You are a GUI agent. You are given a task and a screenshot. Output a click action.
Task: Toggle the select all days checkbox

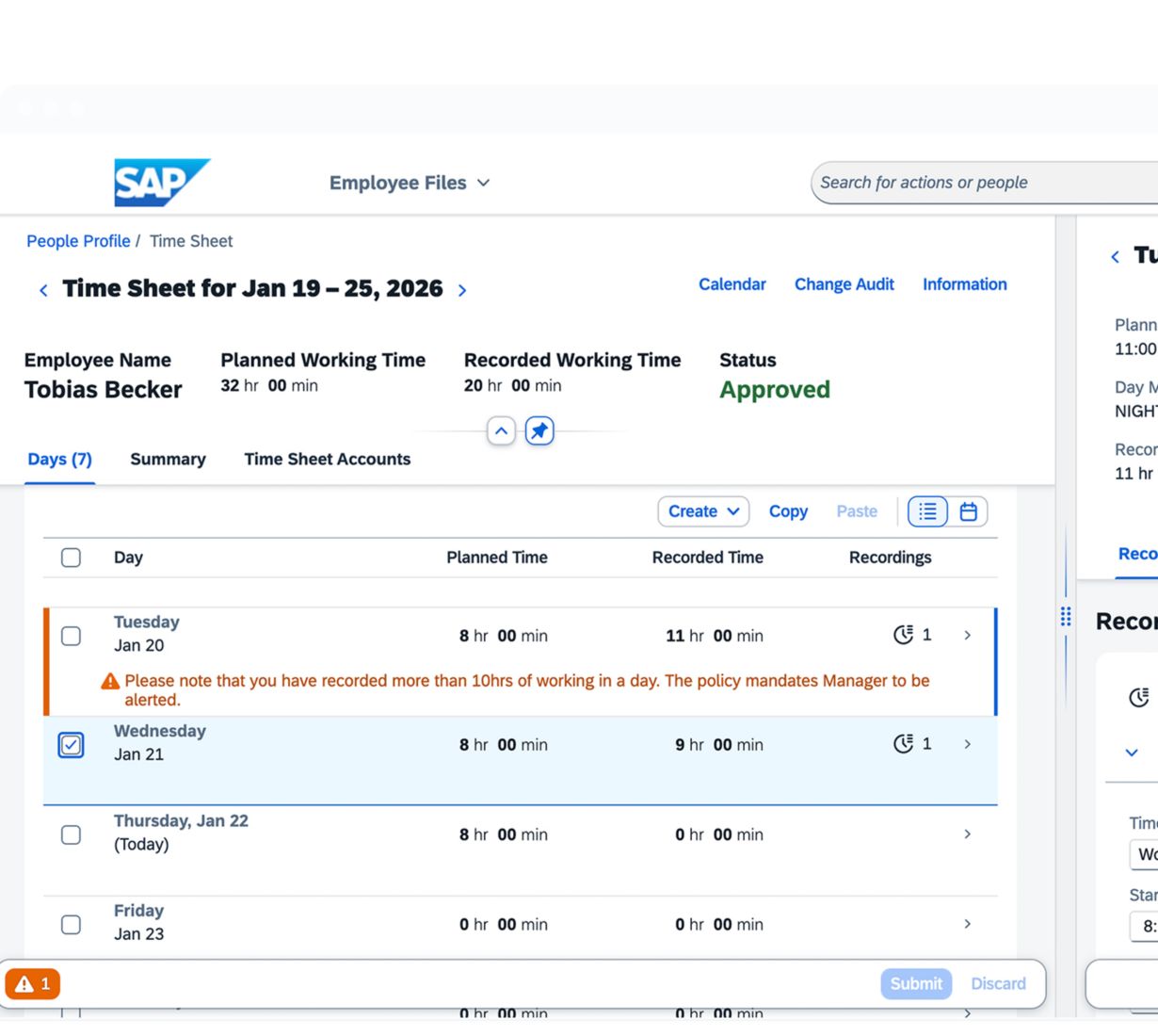pos(71,558)
